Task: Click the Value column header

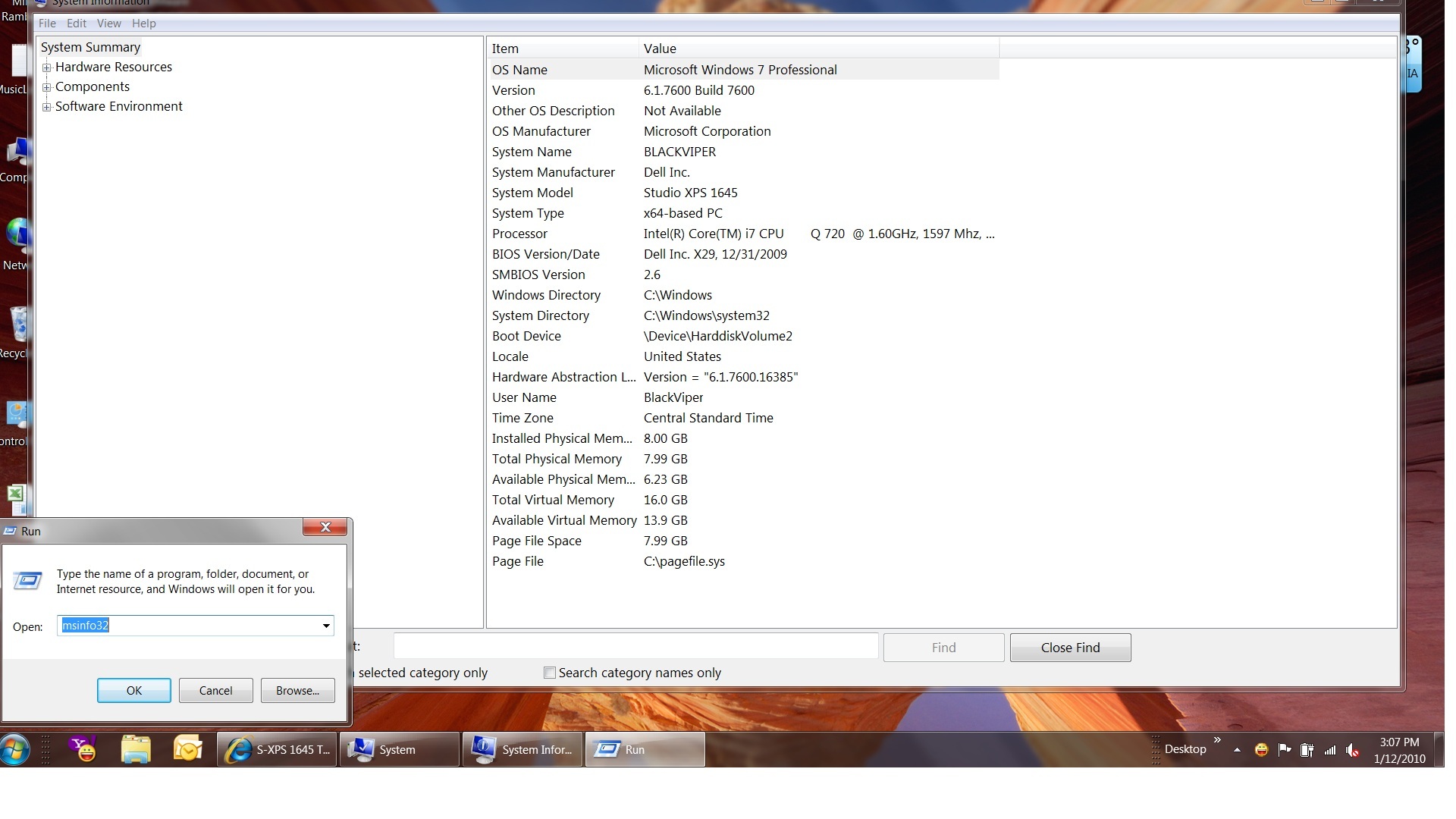Action: (x=819, y=49)
